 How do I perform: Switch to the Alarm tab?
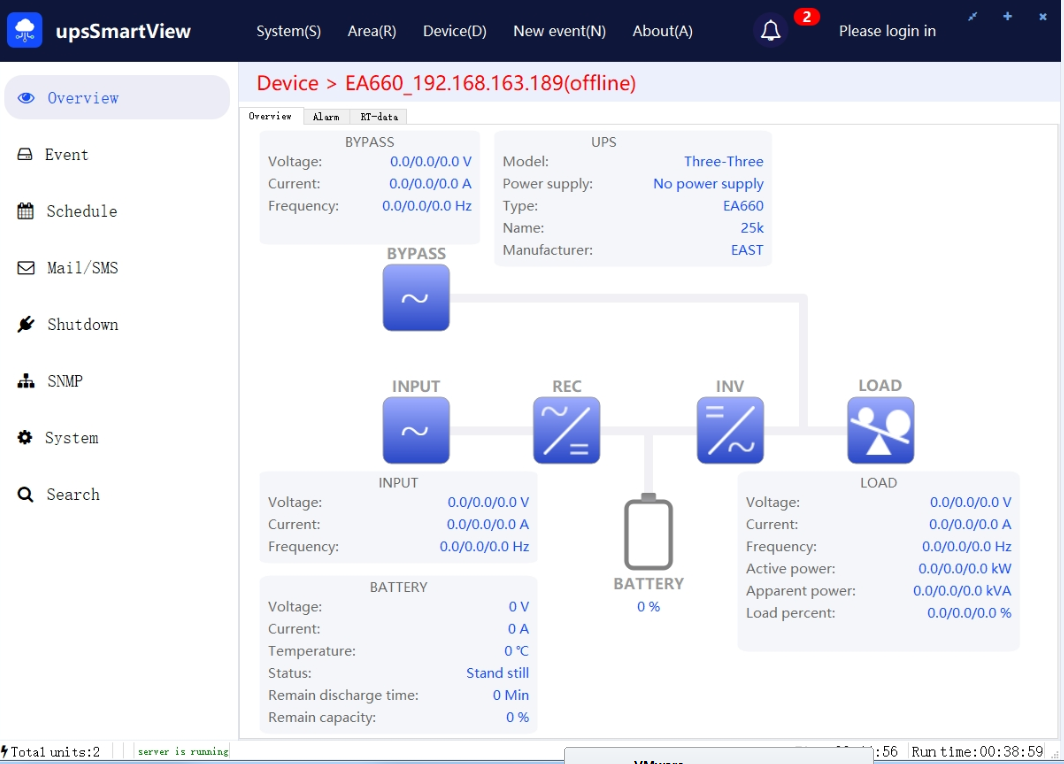point(326,116)
